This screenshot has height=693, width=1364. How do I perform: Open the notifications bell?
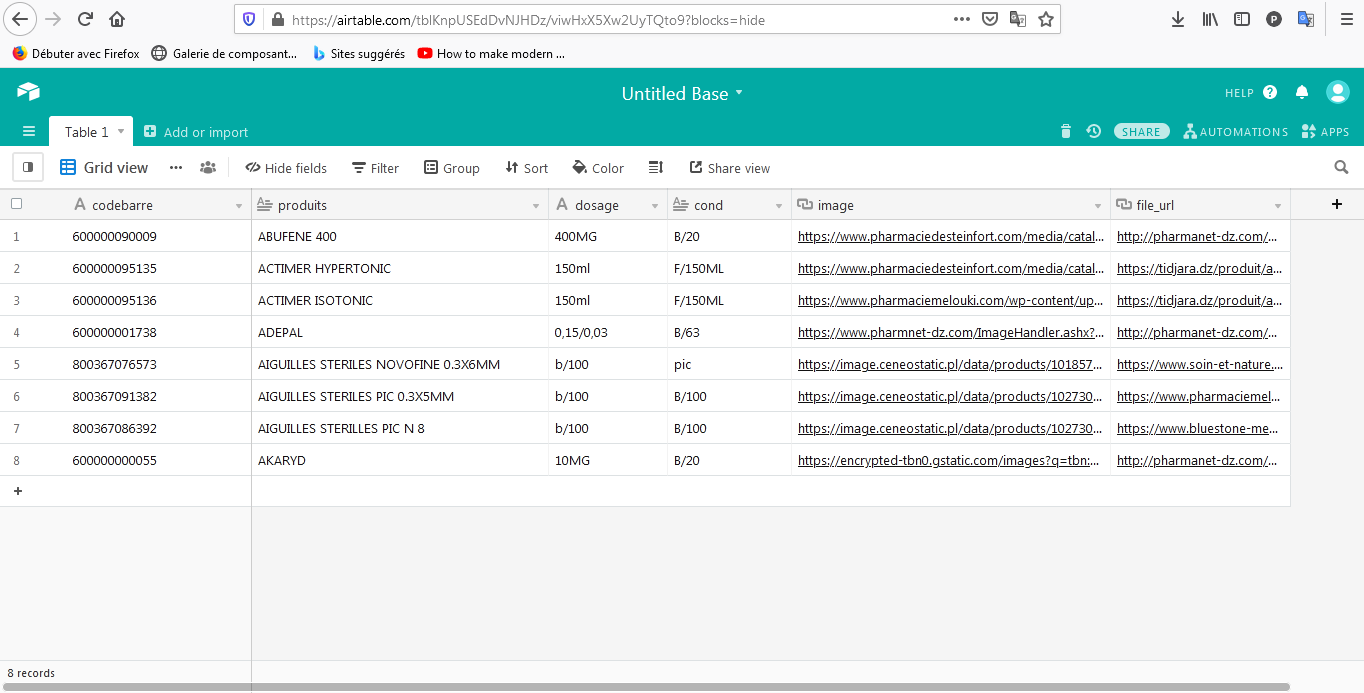(x=1302, y=92)
